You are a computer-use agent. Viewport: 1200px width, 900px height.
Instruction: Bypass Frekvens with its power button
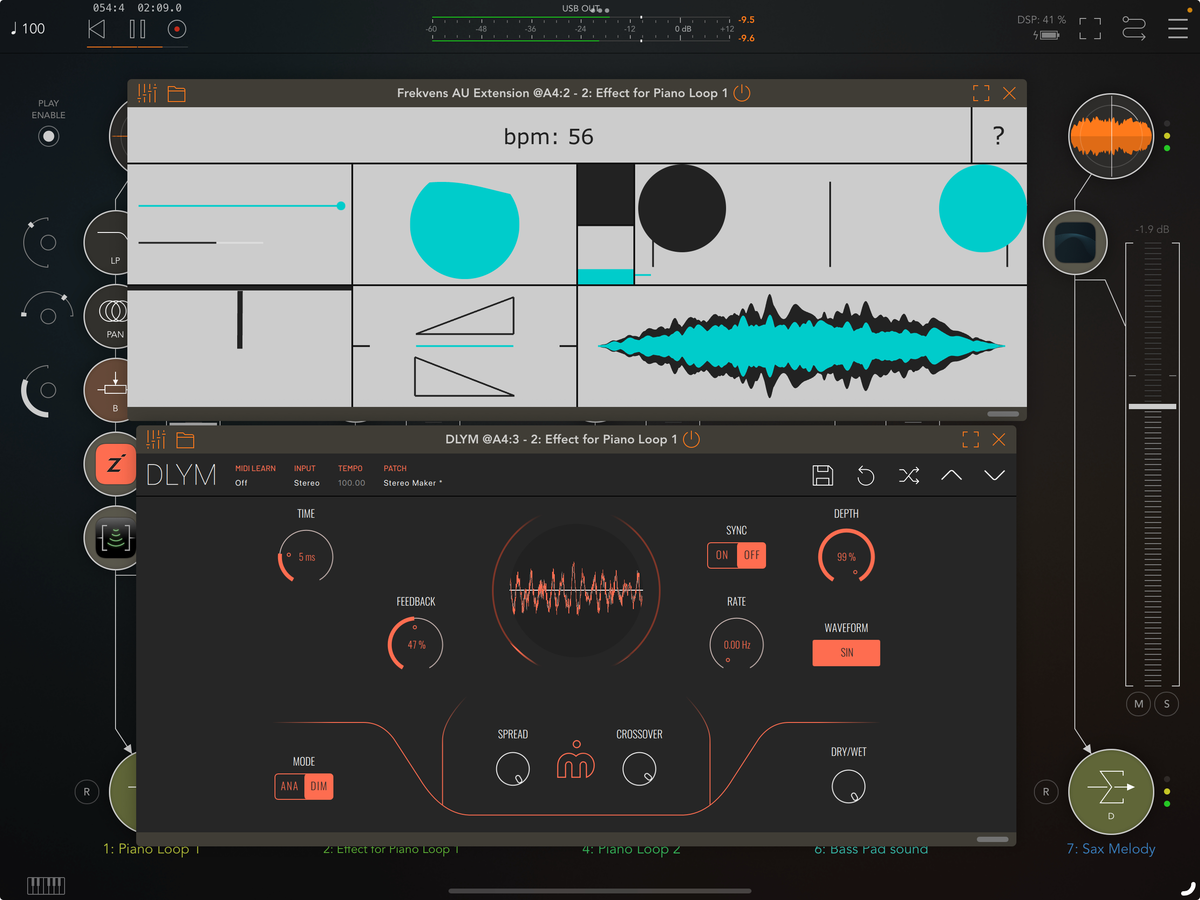[x=741, y=93]
